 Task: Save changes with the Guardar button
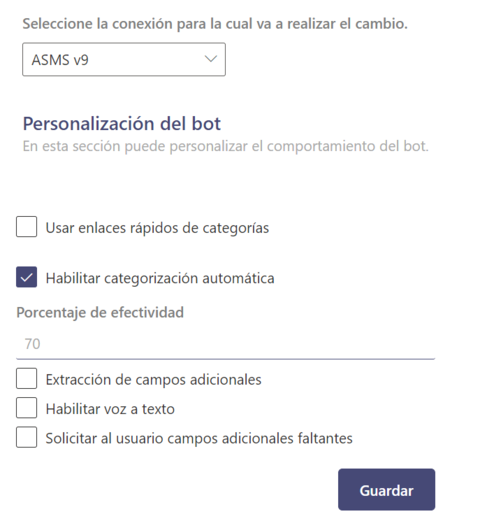386,489
